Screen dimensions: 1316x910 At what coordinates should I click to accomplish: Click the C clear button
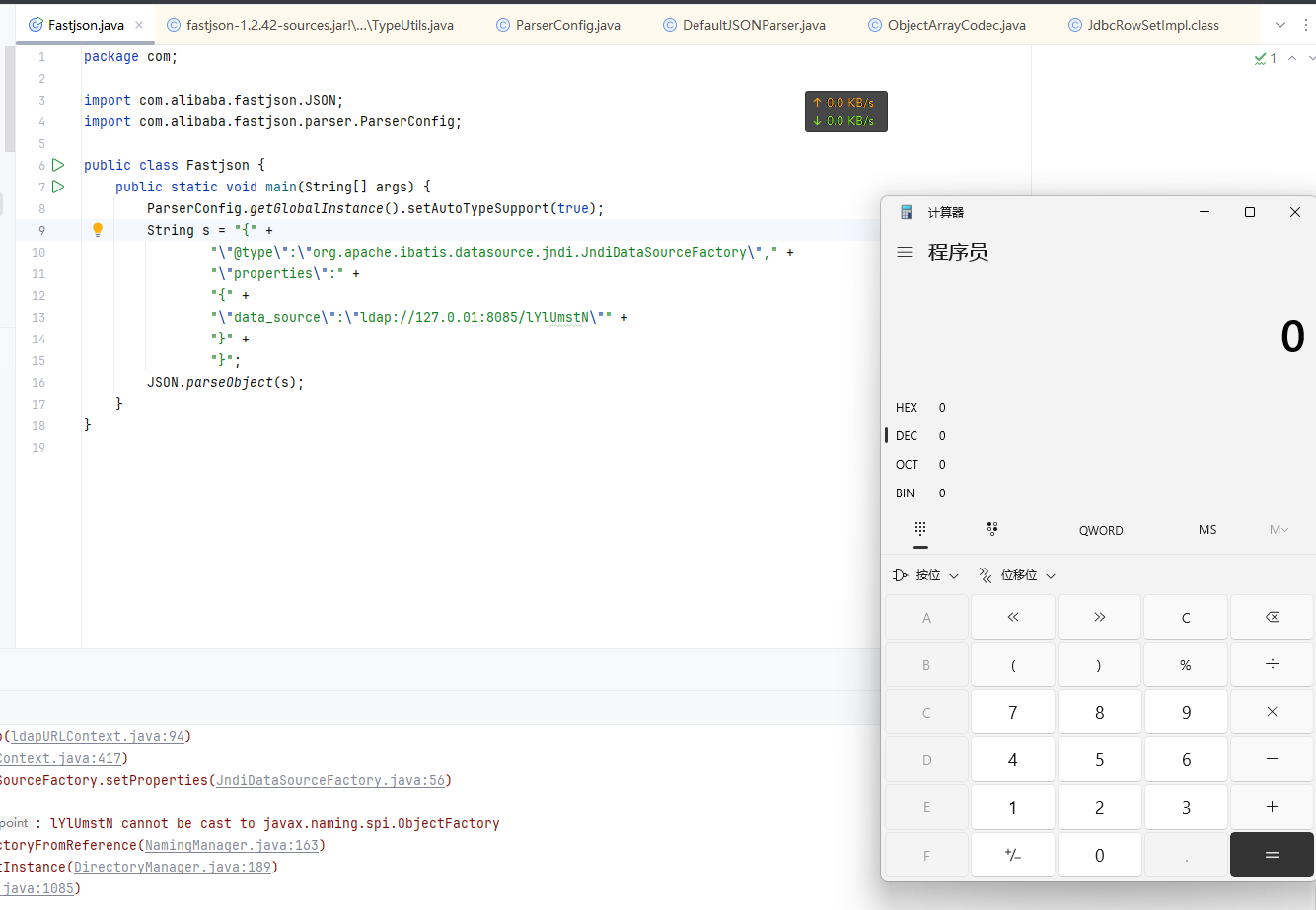(1186, 618)
